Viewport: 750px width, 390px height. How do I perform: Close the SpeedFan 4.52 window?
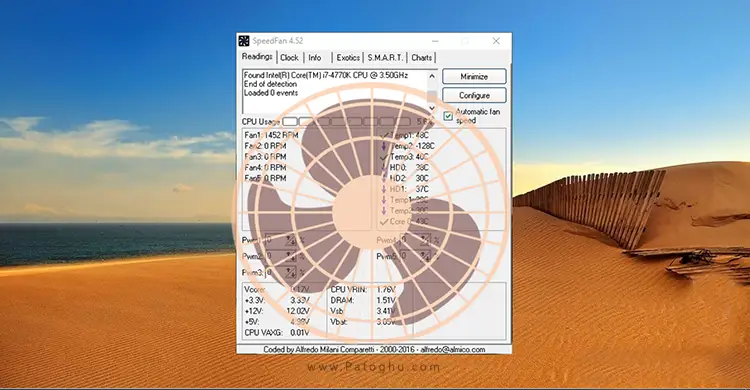(496, 41)
